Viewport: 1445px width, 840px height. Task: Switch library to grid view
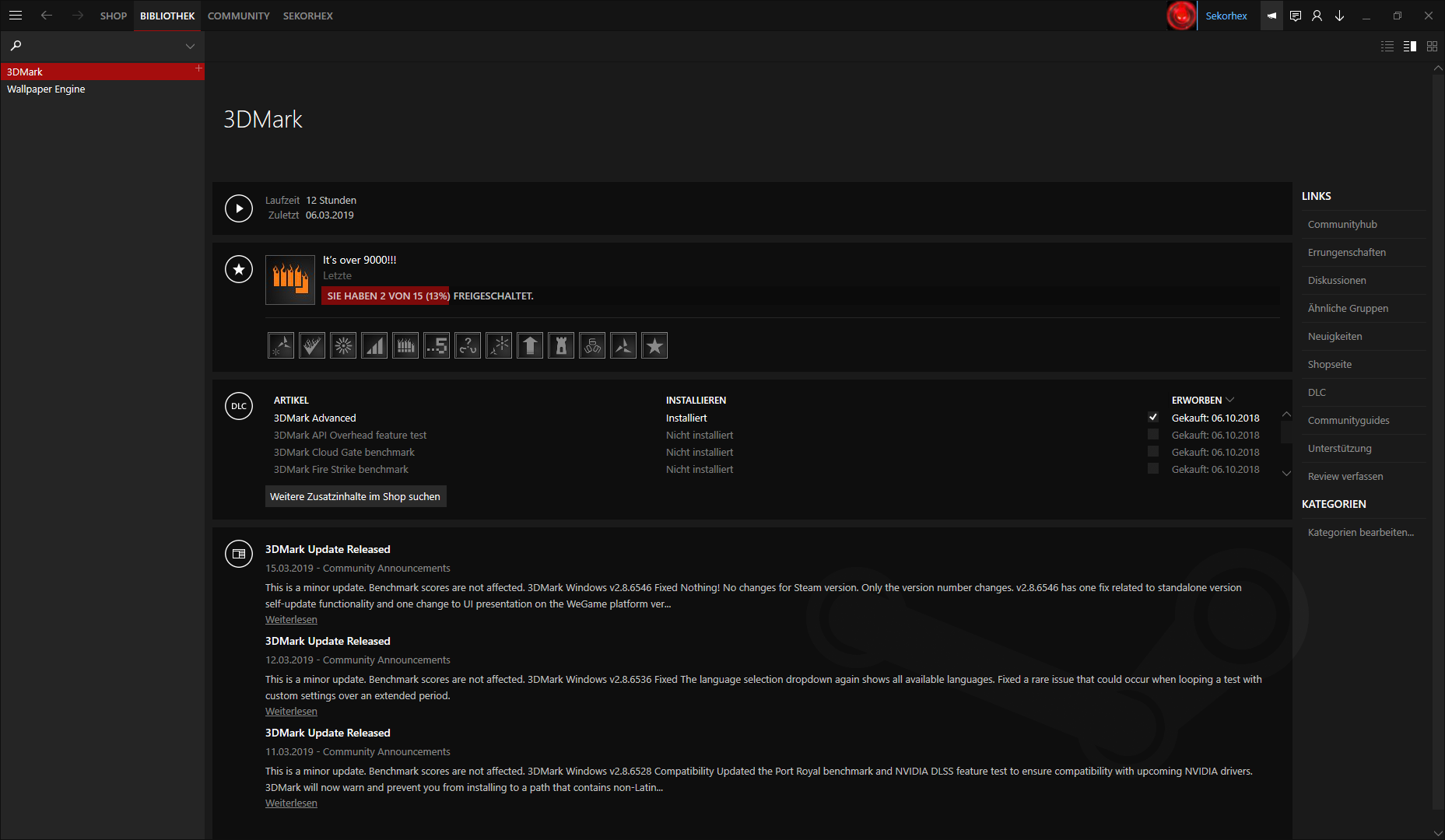1433,47
